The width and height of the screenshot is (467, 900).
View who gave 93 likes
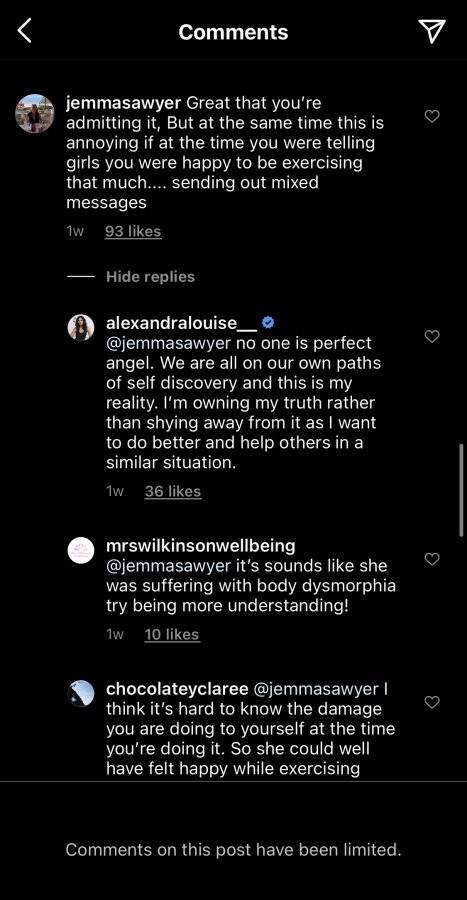(x=133, y=232)
